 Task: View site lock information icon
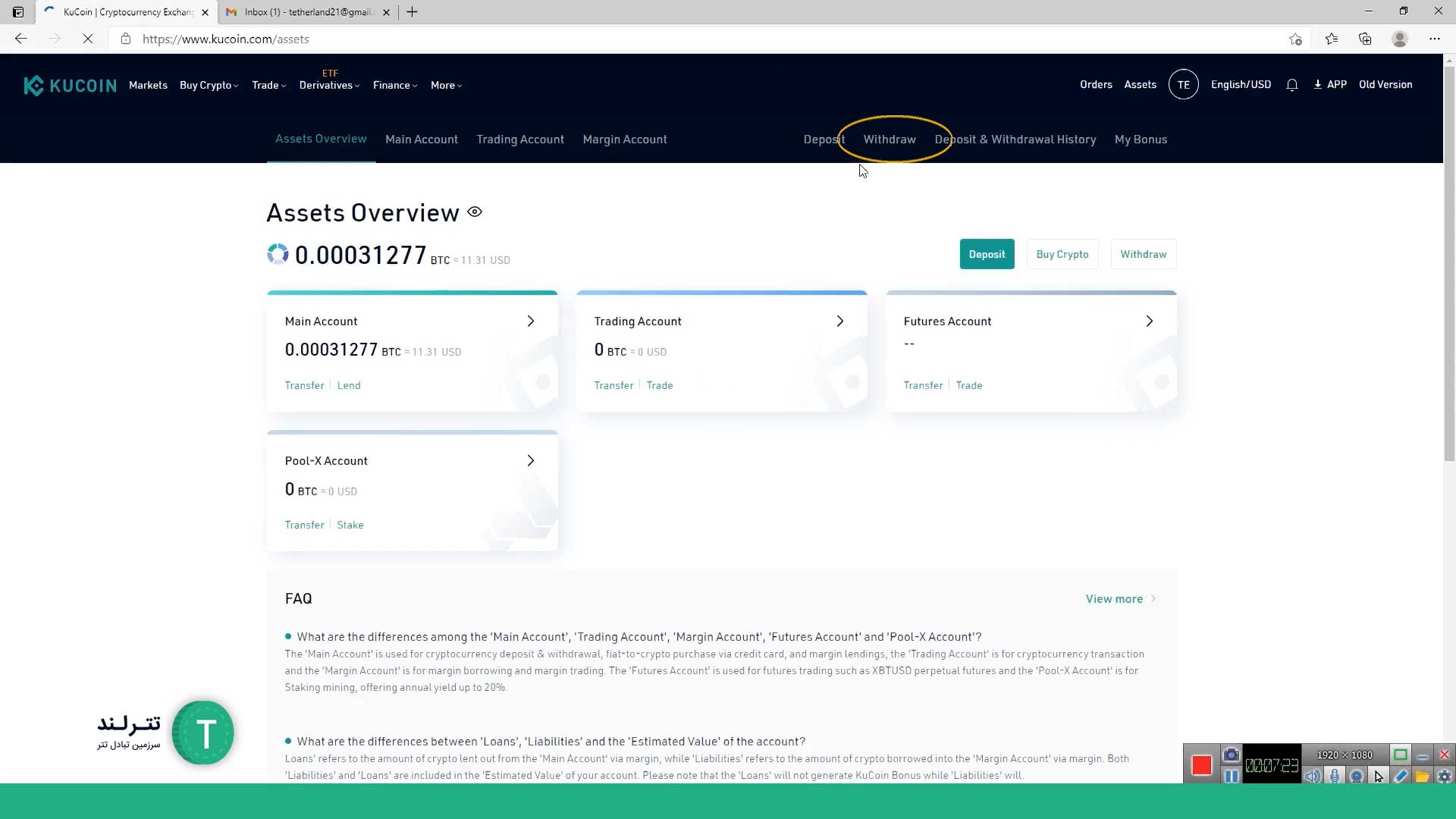[126, 39]
